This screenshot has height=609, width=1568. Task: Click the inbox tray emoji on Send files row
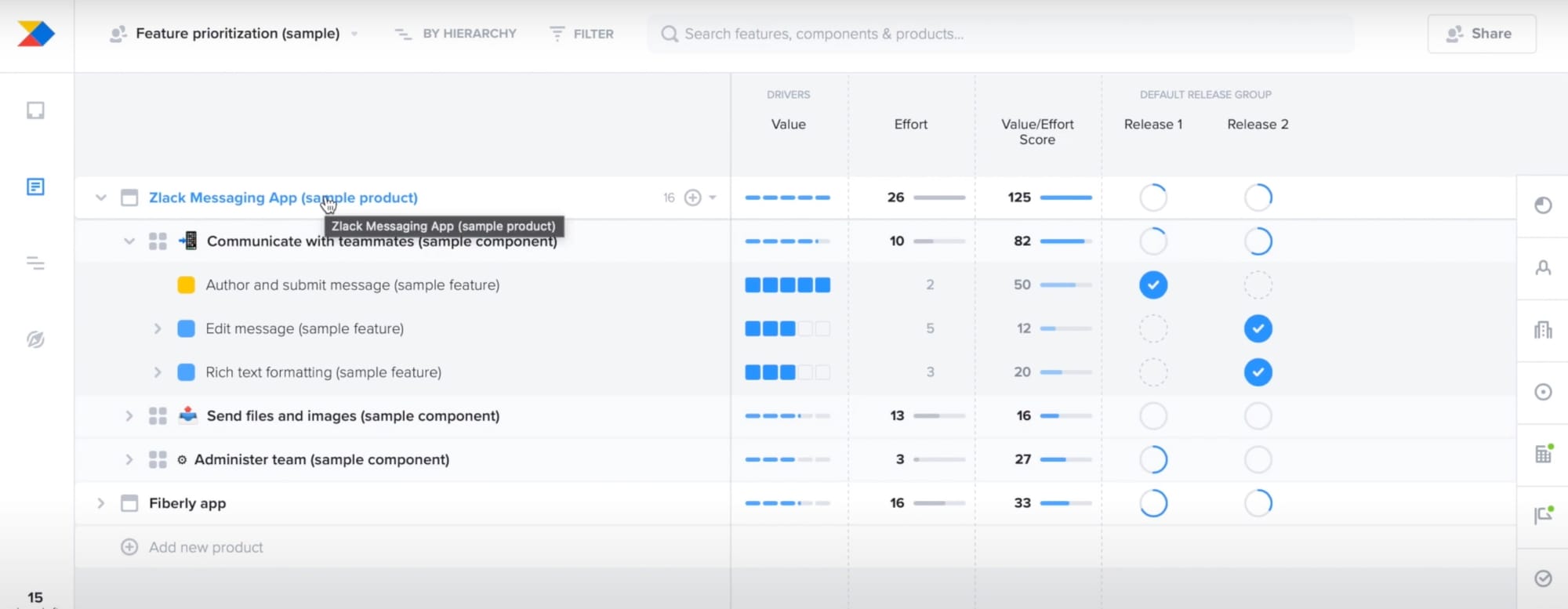tap(188, 415)
